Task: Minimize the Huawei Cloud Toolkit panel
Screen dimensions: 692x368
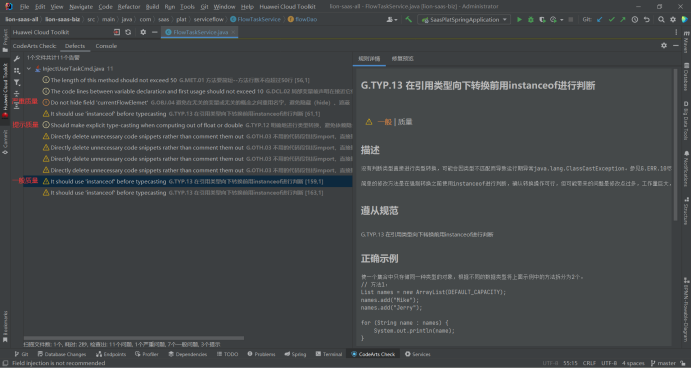Action: (x=154, y=32)
